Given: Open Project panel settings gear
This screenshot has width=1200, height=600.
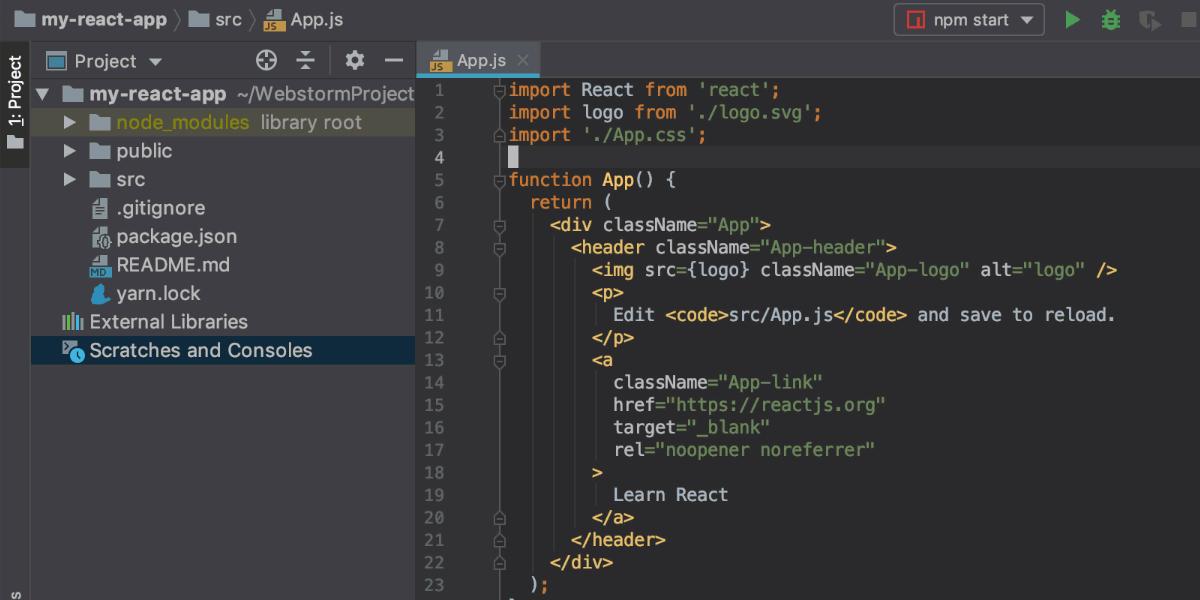Looking at the screenshot, I should (x=354, y=60).
